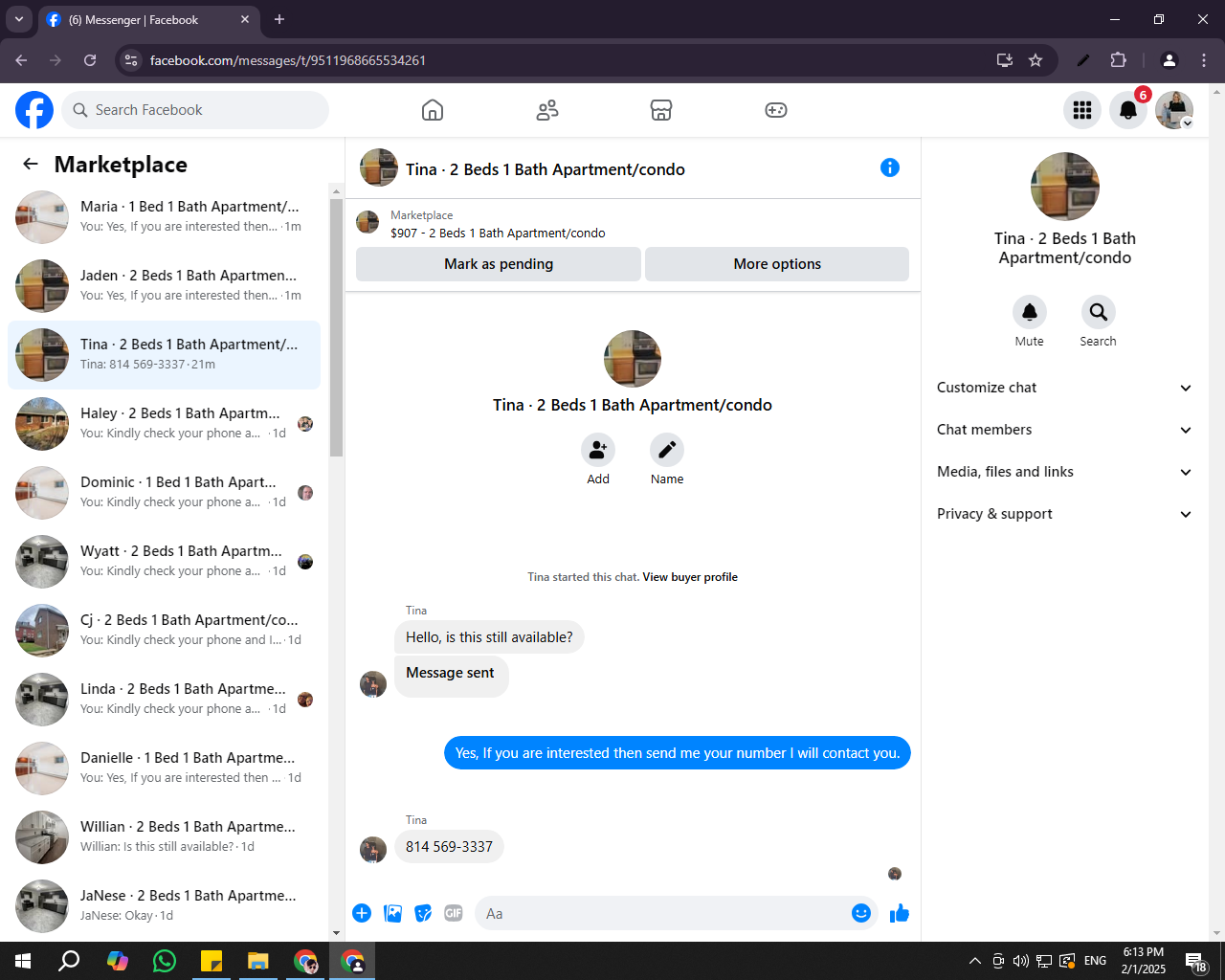Click the Facebook logo icon

34,110
